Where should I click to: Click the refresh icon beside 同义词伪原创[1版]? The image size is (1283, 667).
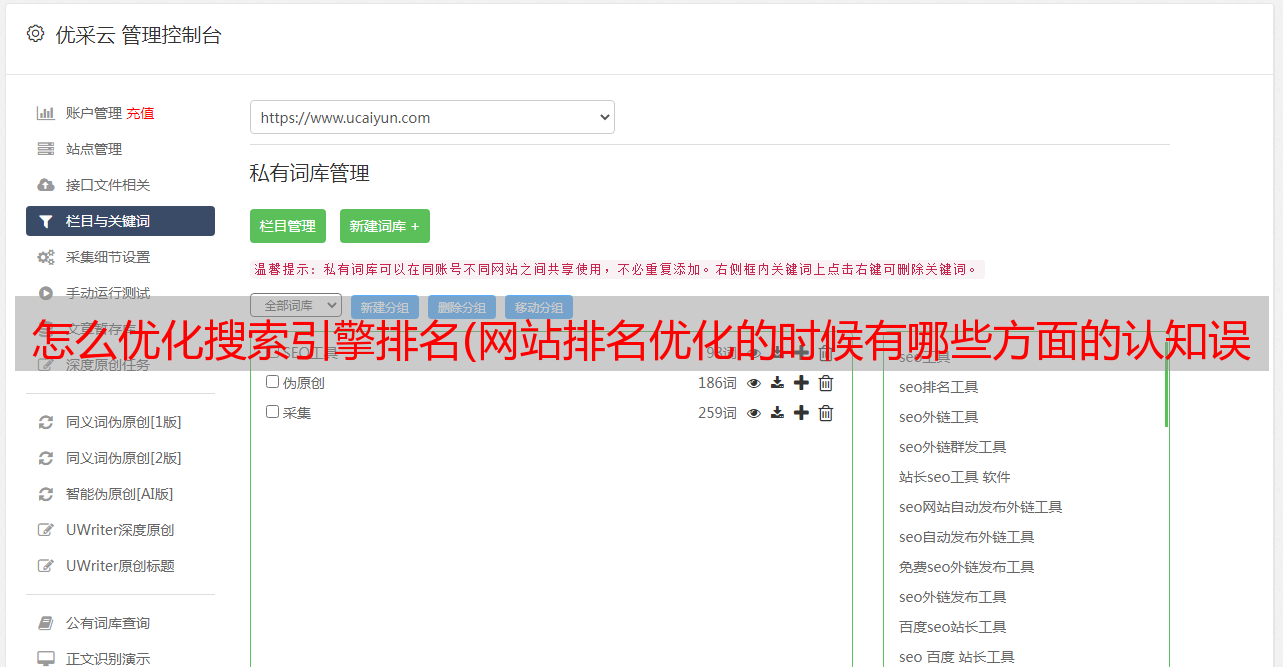click(x=46, y=421)
